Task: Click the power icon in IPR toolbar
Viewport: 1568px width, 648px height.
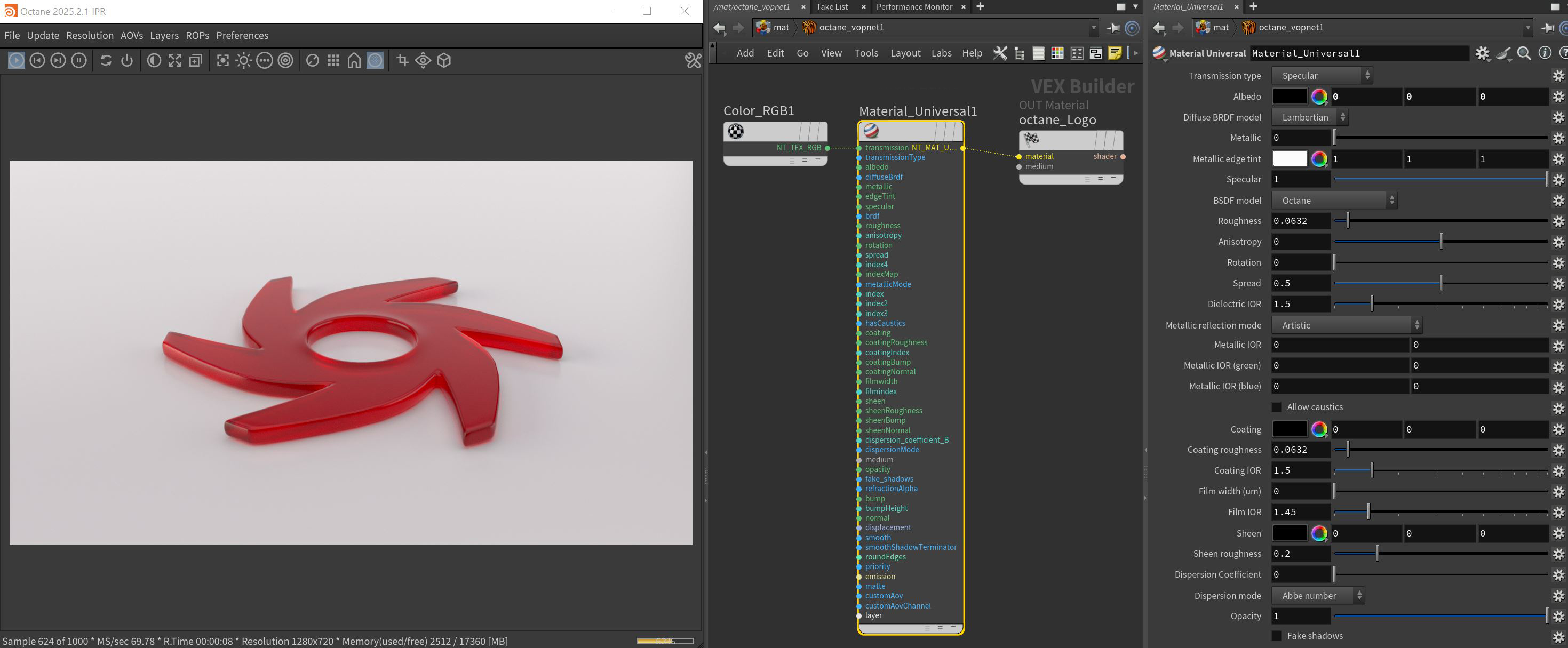Action: [126, 60]
